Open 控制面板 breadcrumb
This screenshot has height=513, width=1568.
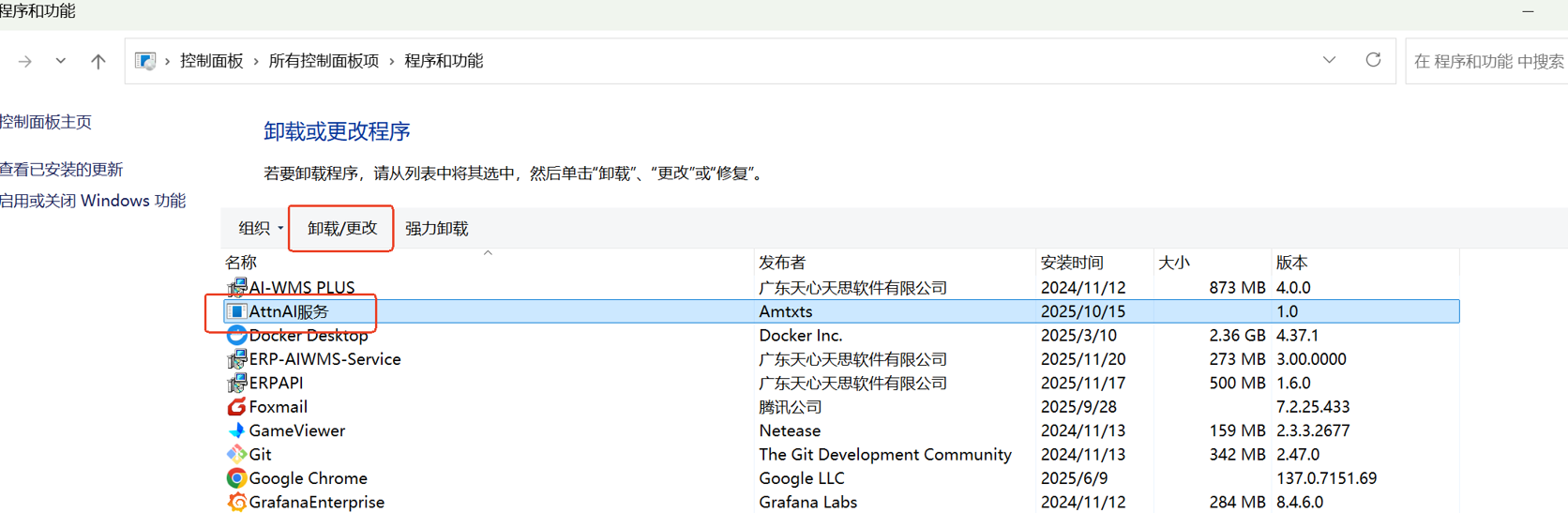point(212,61)
